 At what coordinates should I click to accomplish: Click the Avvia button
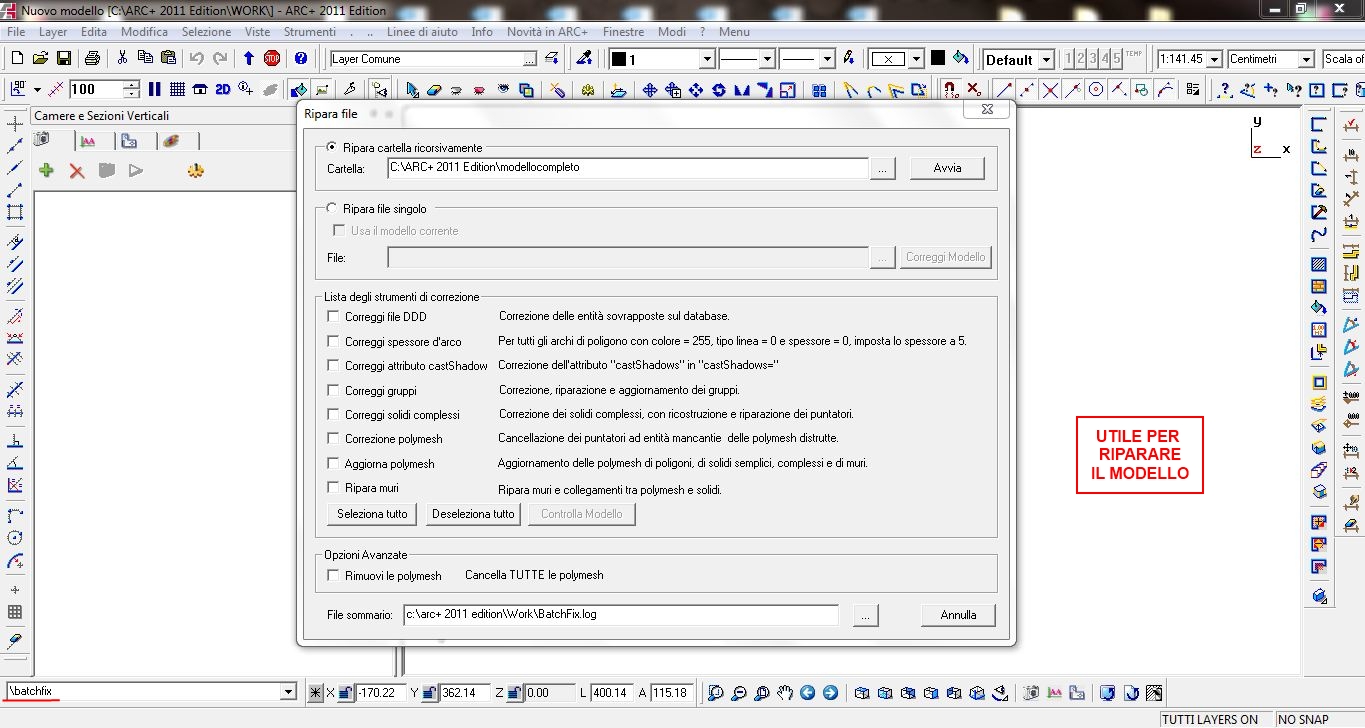(947, 168)
